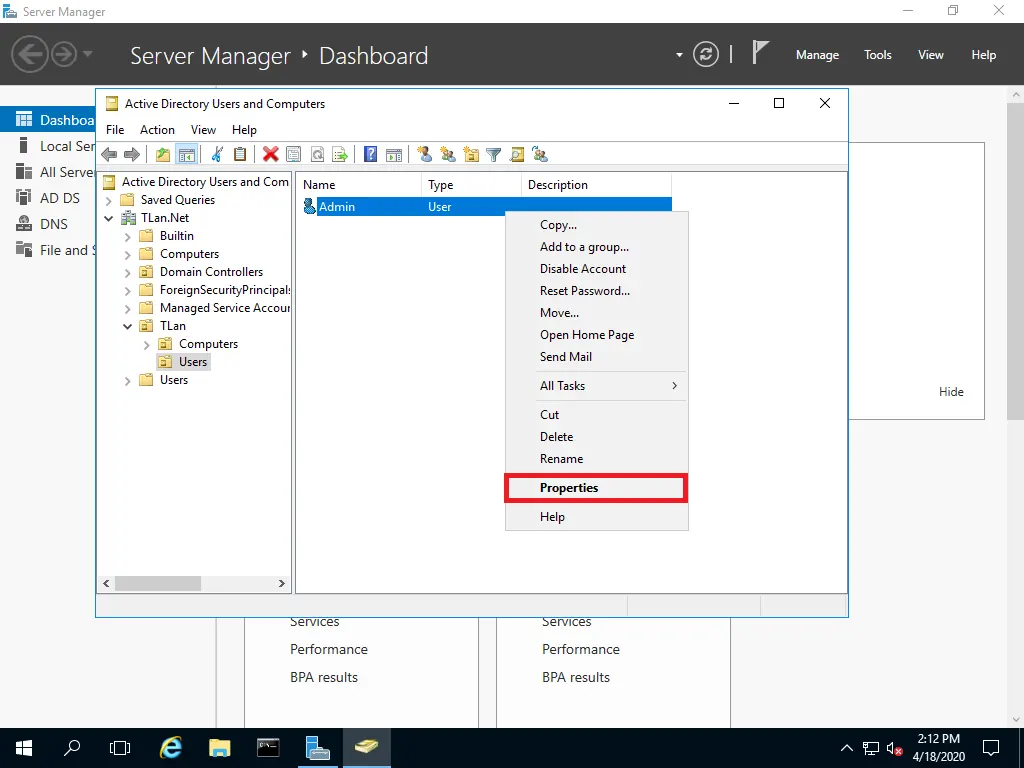This screenshot has height=768, width=1024.
Task: Click the taskbar search magnifier
Action: click(x=72, y=748)
